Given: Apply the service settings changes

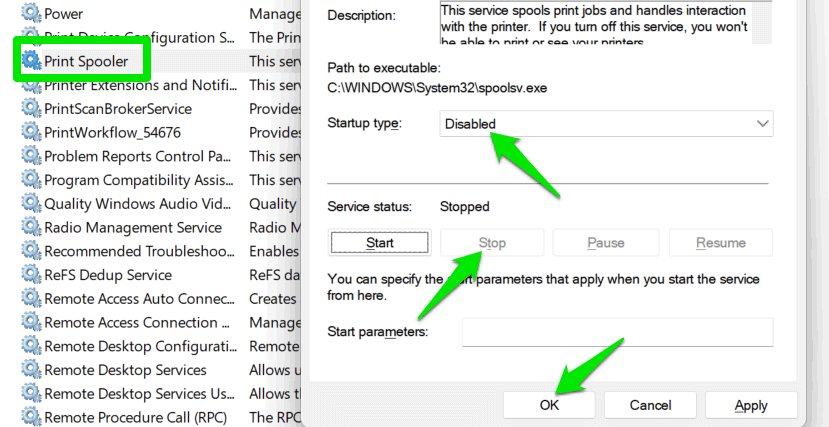Looking at the screenshot, I should coord(751,405).
